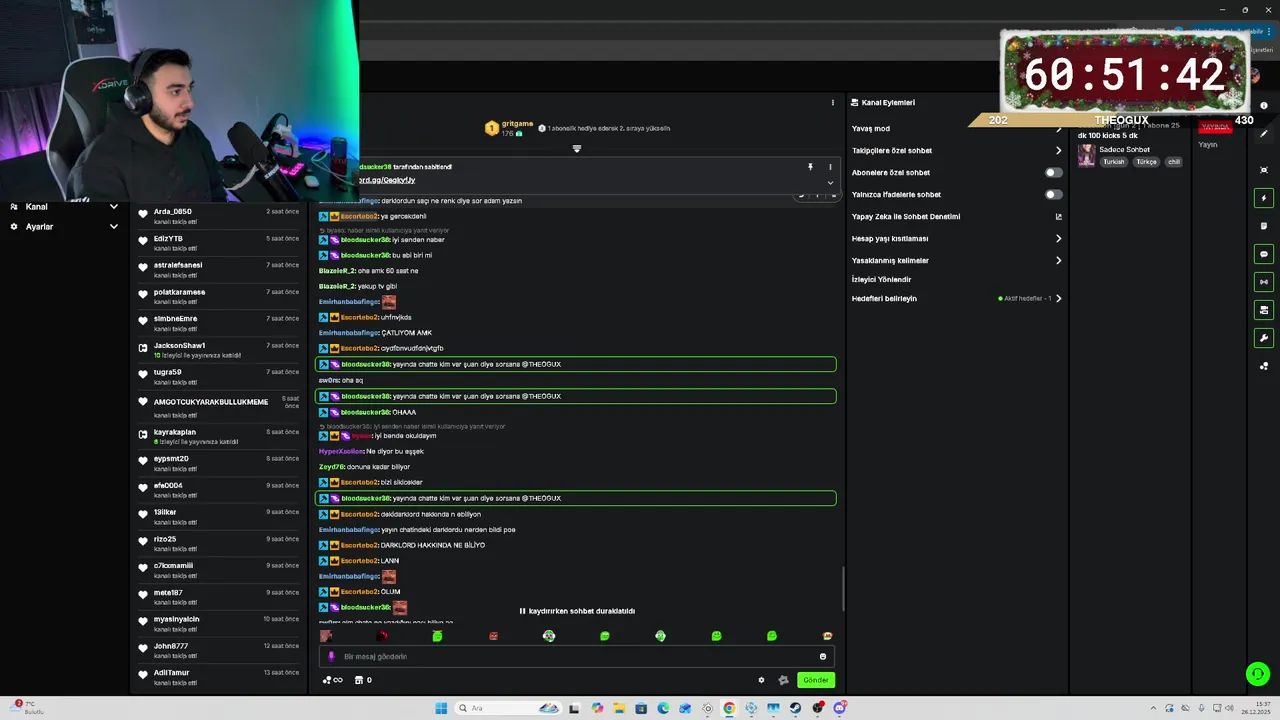Click the purple microphone icon in chat box
Image resolution: width=1280 pixels, height=720 pixels.
pos(331,657)
